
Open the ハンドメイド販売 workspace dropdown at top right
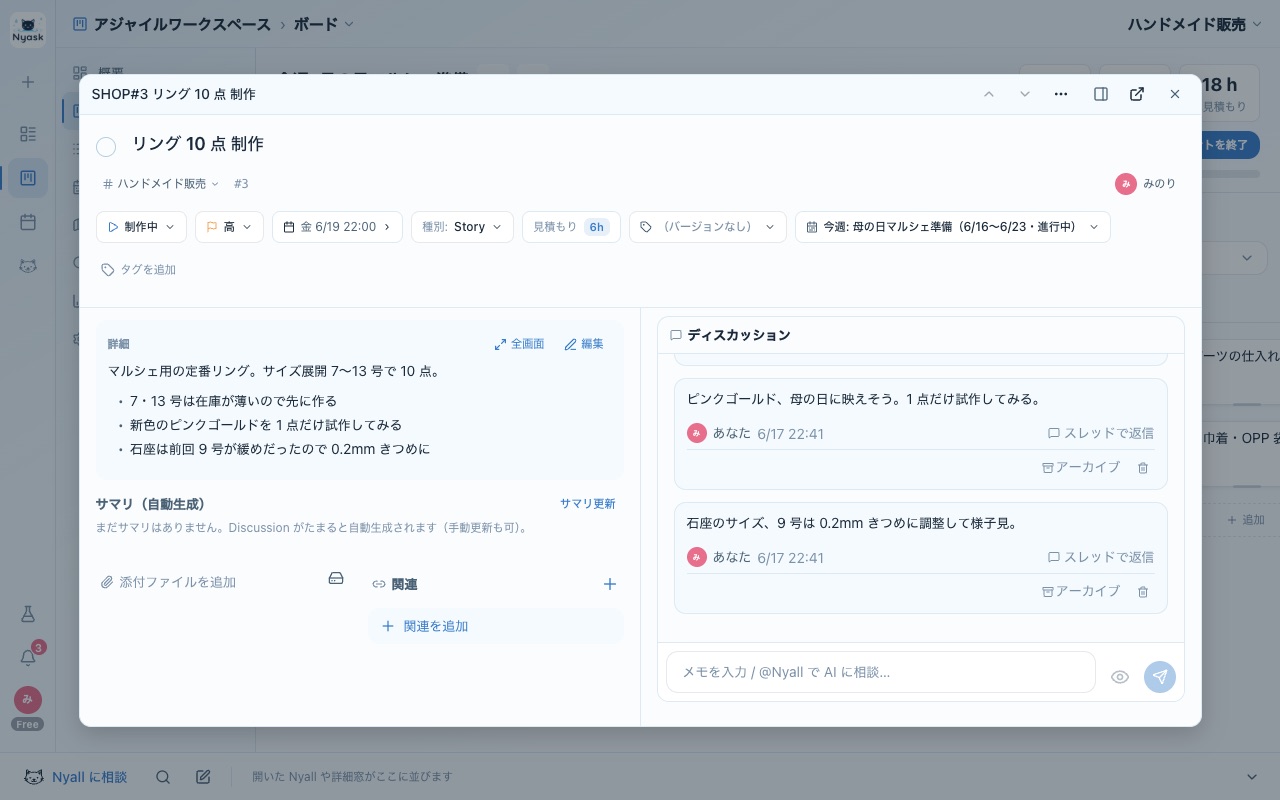pos(1194,24)
